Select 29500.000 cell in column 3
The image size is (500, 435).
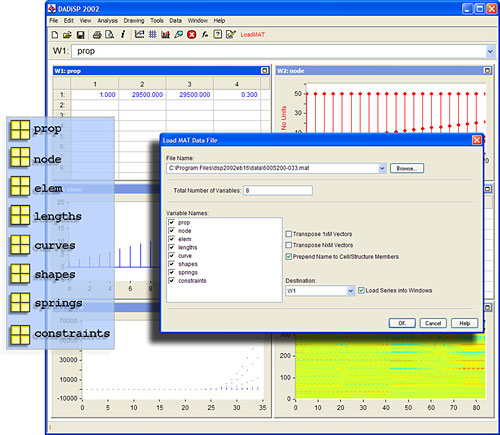(x=190, y=95)
